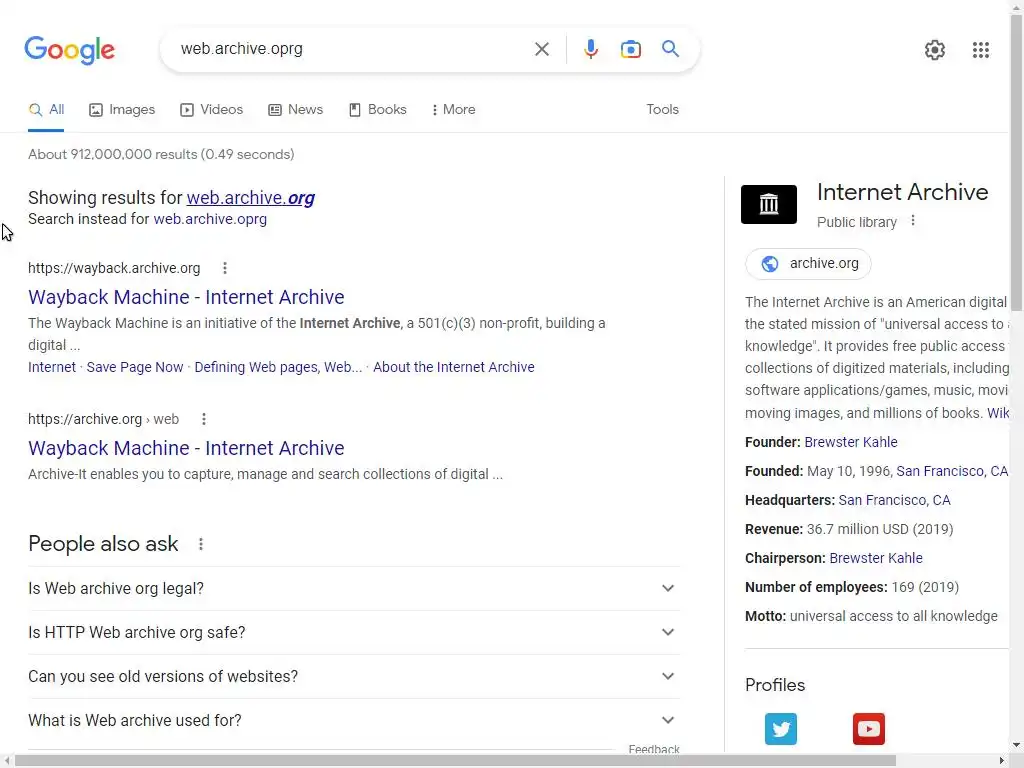The image size is (1024, 768).
Task: Click the corrected web.archive.org link
Action: tap(251, 198)
